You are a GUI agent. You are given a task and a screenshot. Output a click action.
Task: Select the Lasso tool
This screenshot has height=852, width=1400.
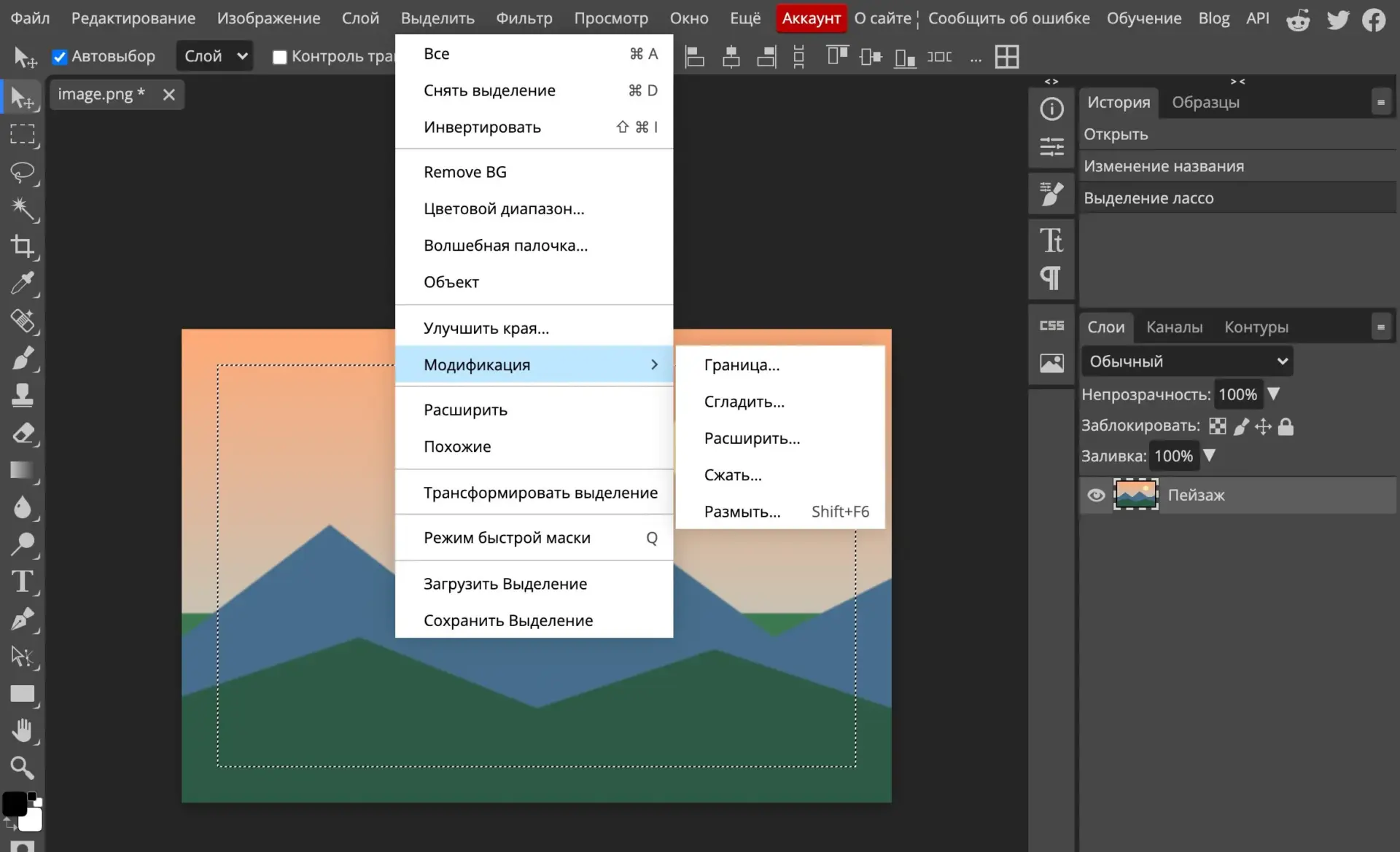tap(22, 172)
